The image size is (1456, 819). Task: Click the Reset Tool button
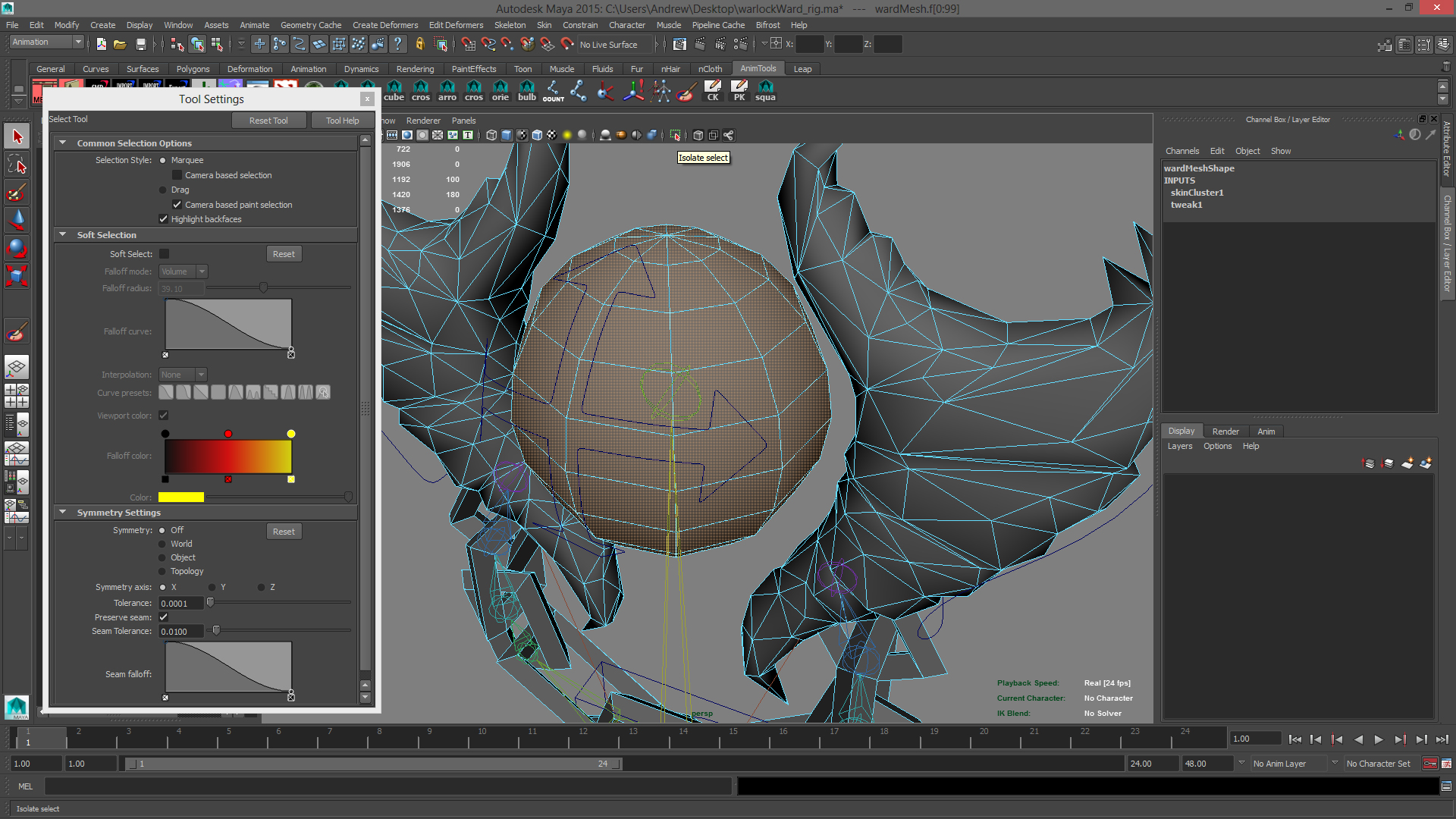coord(268,121)
